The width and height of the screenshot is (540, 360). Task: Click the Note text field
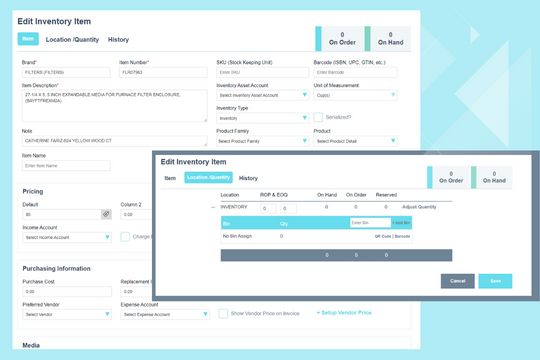click(x=114, y=141)
